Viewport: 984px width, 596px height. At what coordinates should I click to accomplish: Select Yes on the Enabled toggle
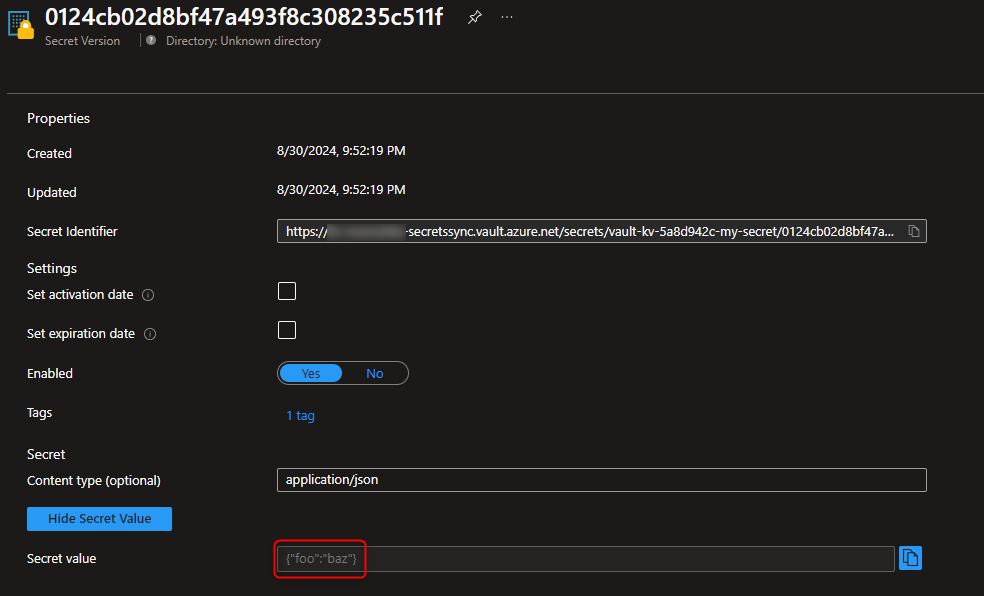click(x=311, y=373)
